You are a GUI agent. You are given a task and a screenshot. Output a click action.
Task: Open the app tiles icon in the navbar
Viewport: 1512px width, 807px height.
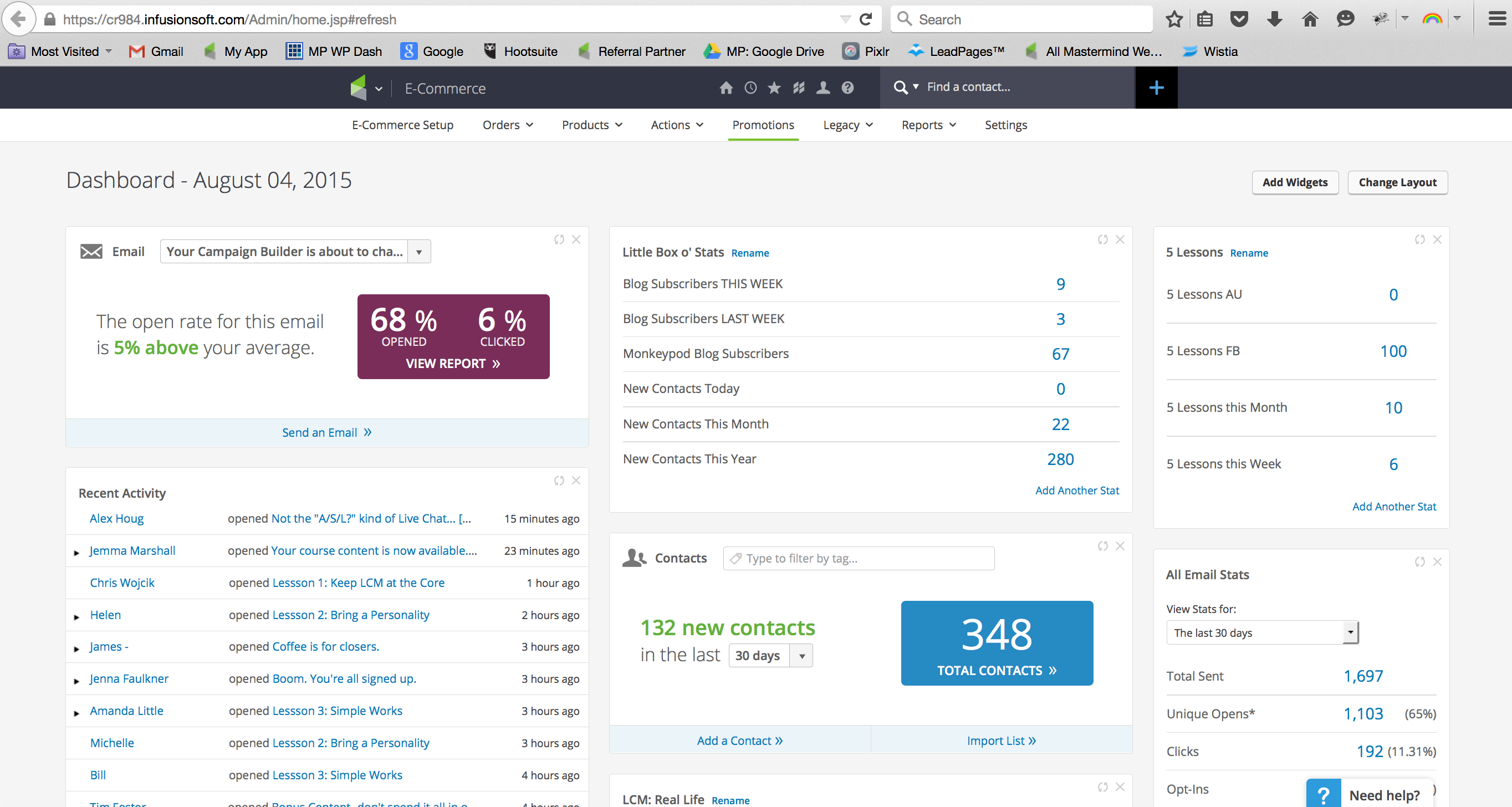(x=798, y=88)
